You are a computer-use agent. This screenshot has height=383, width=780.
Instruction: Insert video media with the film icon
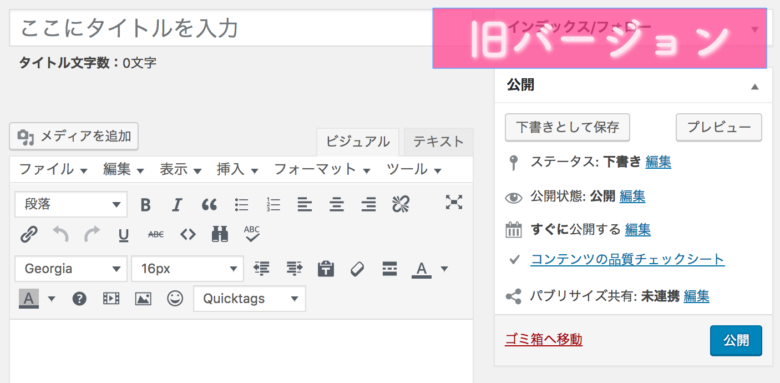point(111,298)
